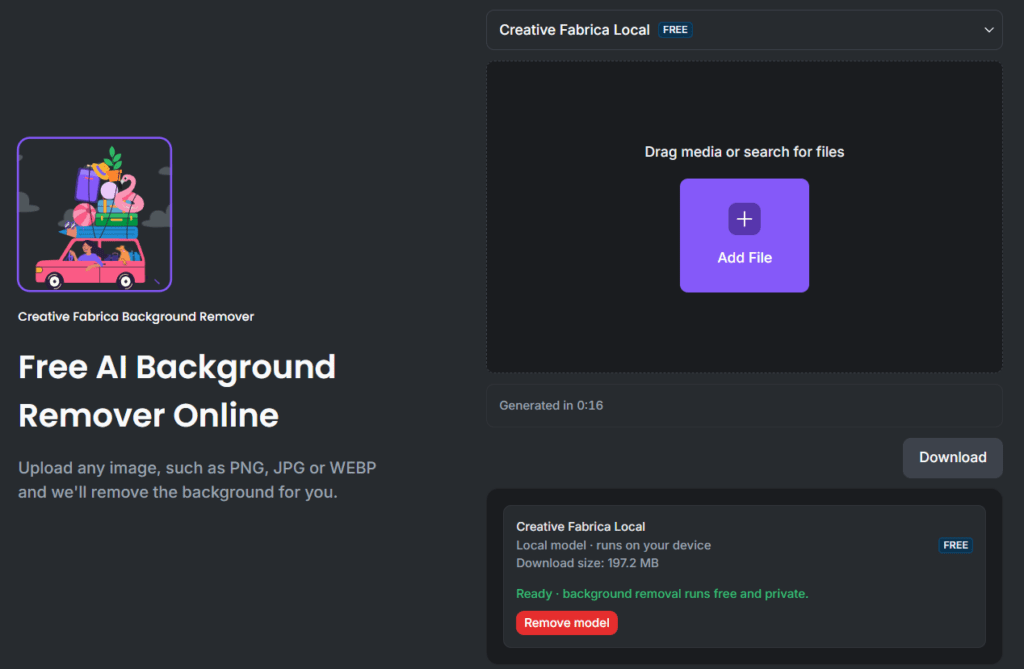This screenshot has height=669, width=1024.
Task: Click the green 'Ready' status message
Action: (x=662, y=594)
